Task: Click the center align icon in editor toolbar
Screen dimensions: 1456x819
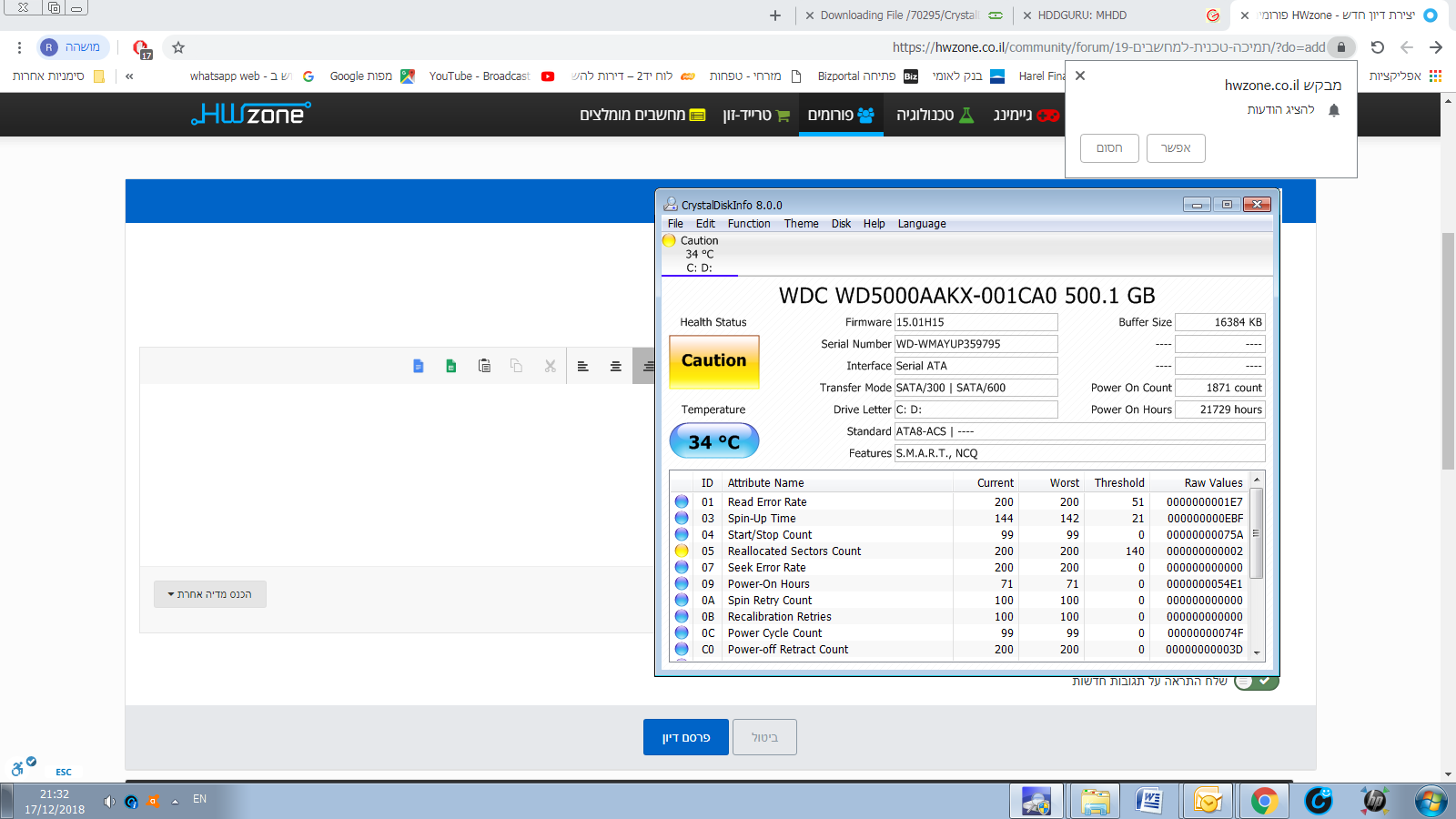Action: coord(616,366)
